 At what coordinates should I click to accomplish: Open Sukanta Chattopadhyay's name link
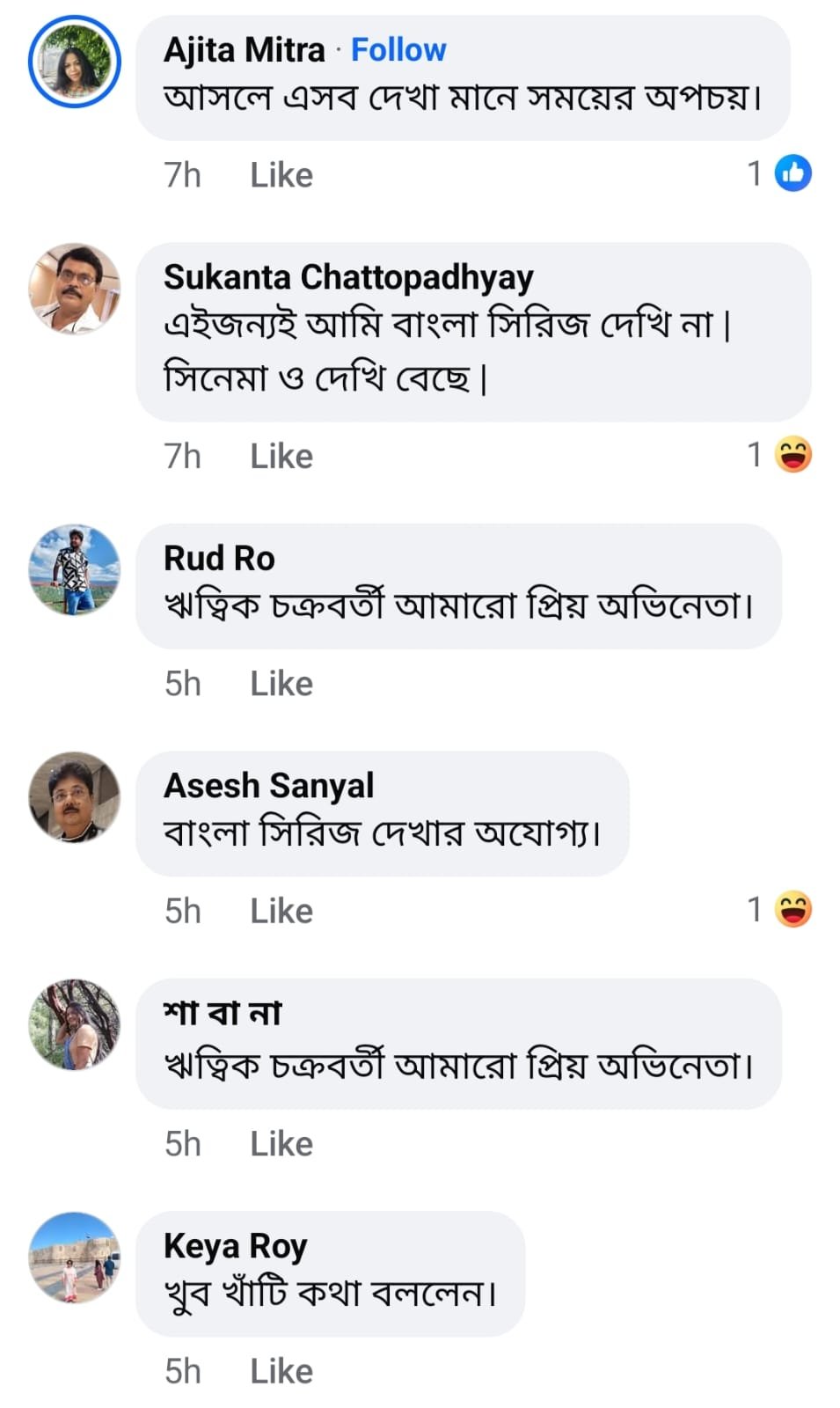pyautogui.click(x=348, y=277)
